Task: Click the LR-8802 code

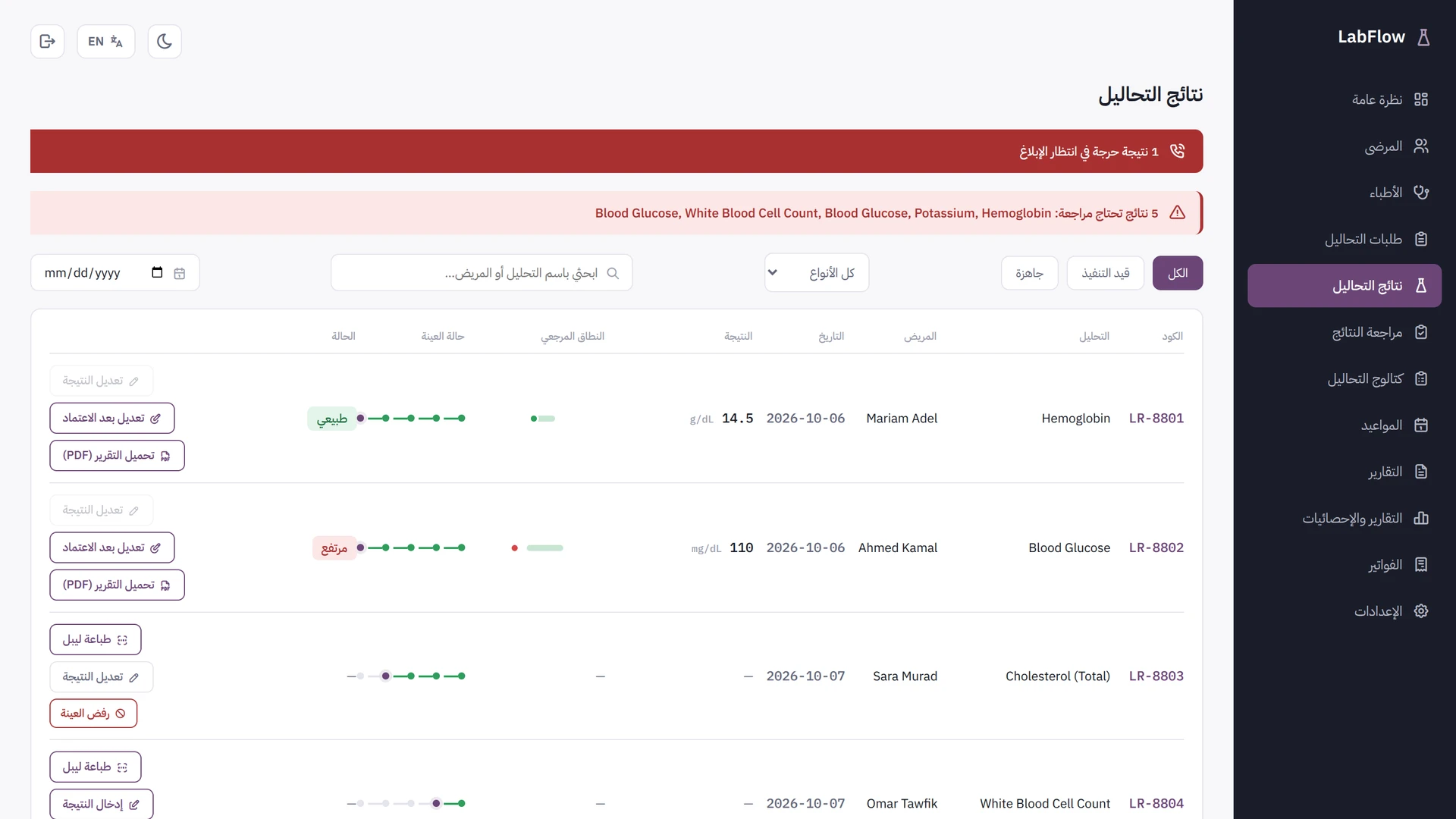Action: click(1156, 548)
